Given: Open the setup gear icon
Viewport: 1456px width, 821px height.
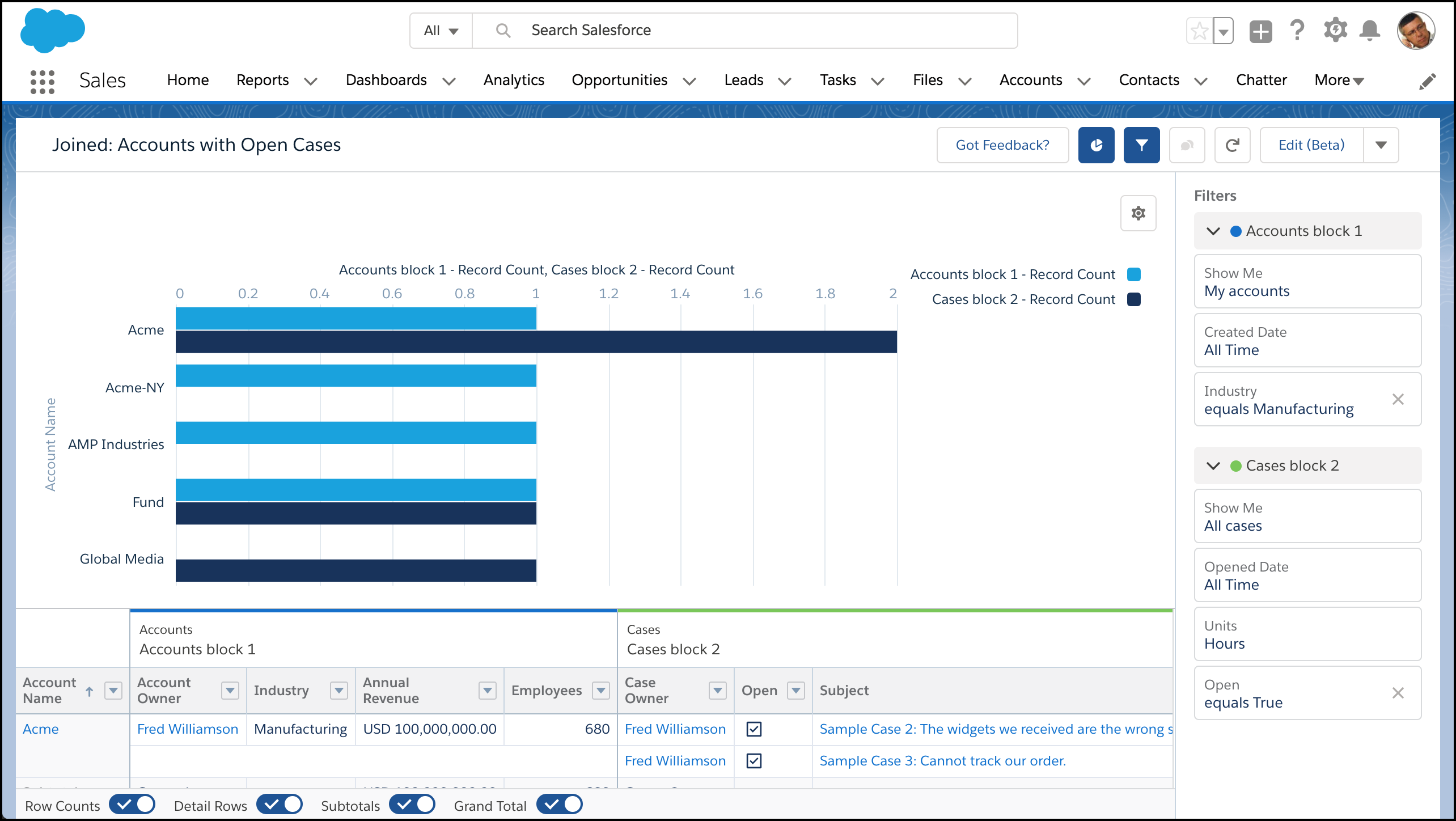Looking at the screenshot, I should click(1335, 30).
